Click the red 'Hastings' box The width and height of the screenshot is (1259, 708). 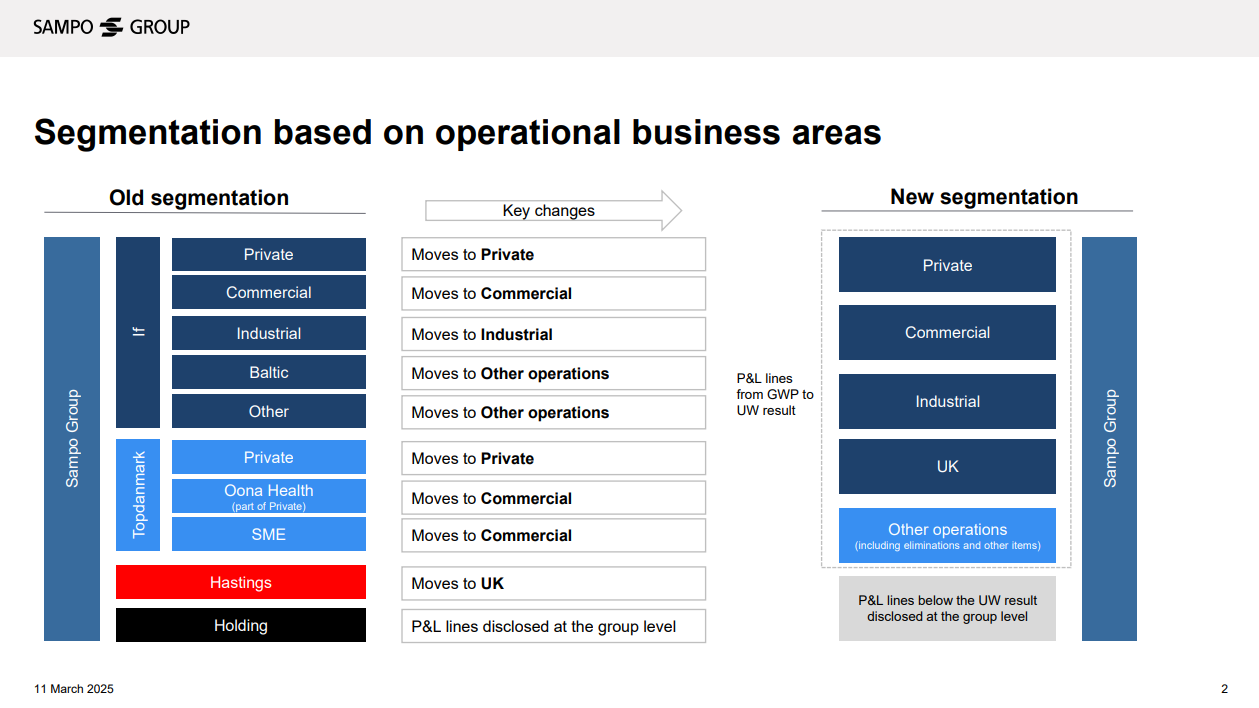click(x=241, y=582)
